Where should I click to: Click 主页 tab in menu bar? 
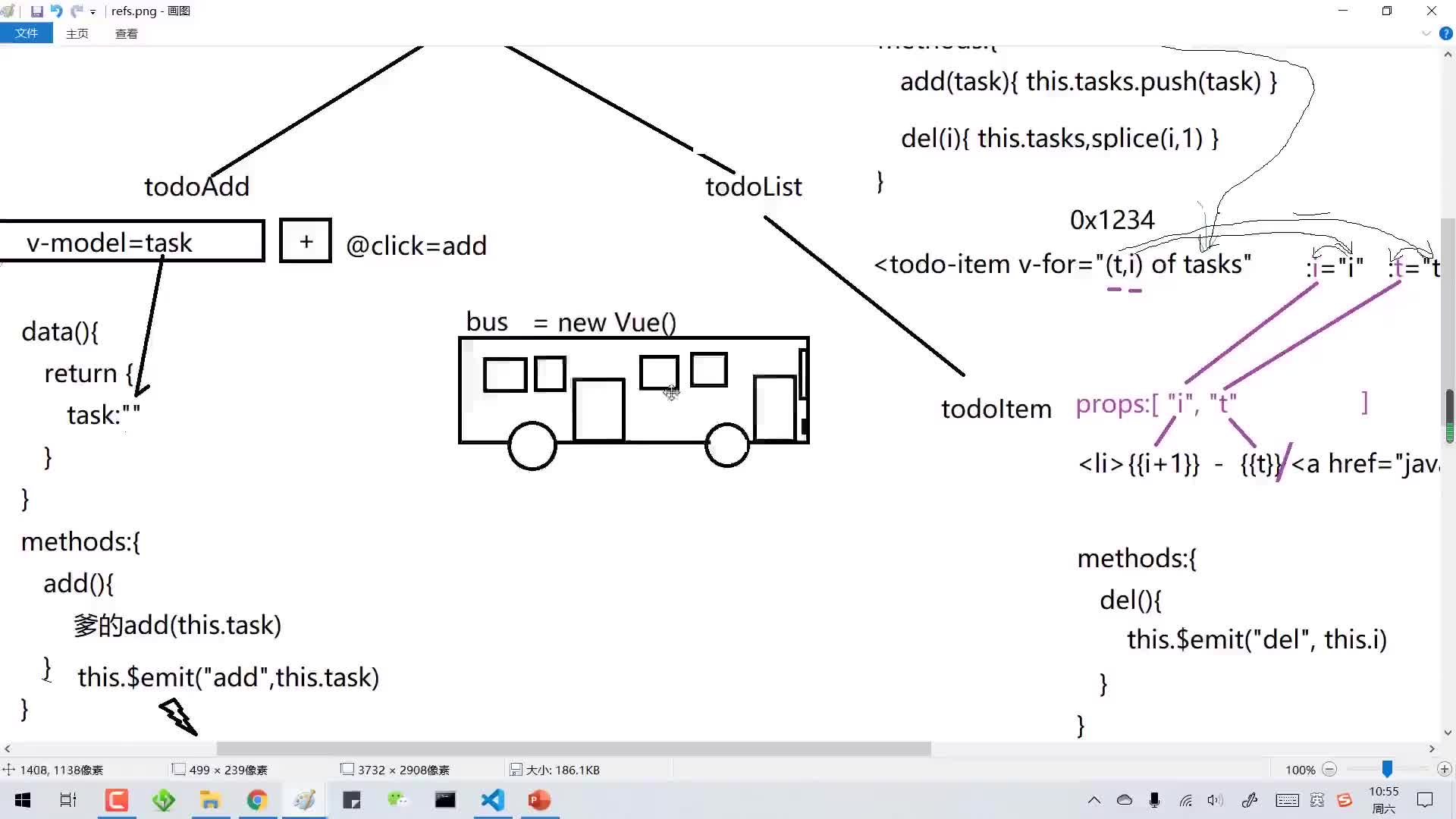pos(77,33)
